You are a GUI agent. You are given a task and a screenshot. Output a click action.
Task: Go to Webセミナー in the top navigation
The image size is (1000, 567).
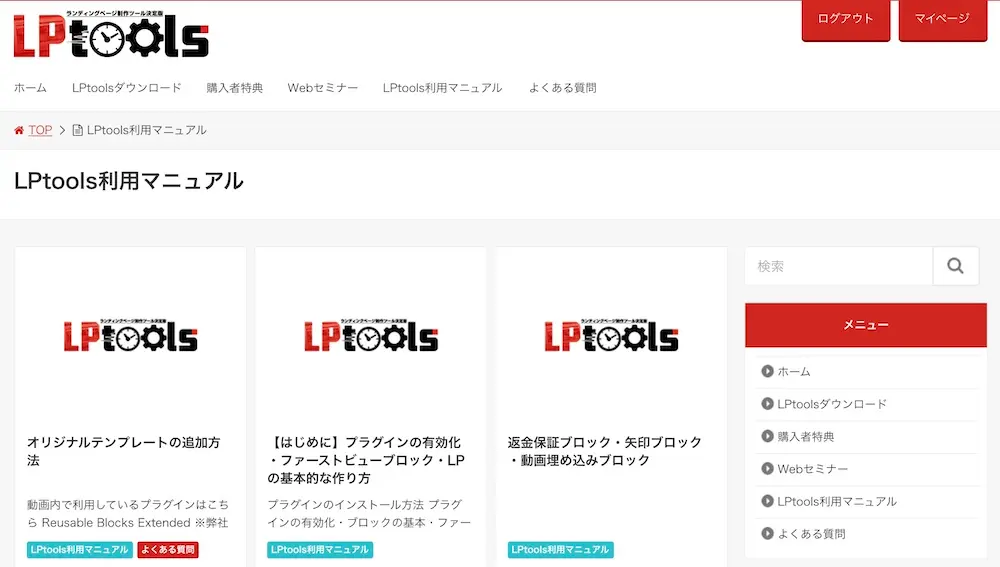323,88
